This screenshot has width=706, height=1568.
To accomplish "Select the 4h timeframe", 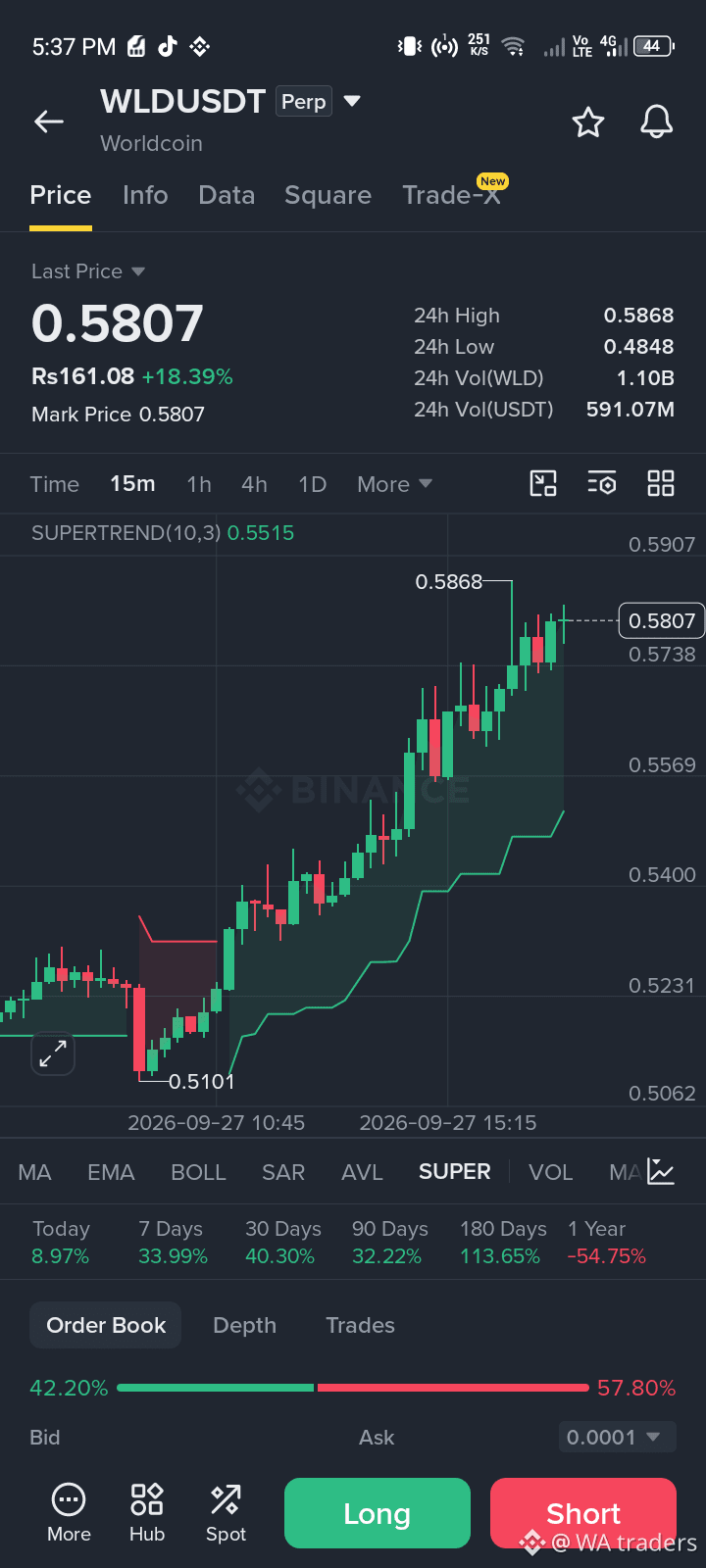I will [x=254, y=484].
